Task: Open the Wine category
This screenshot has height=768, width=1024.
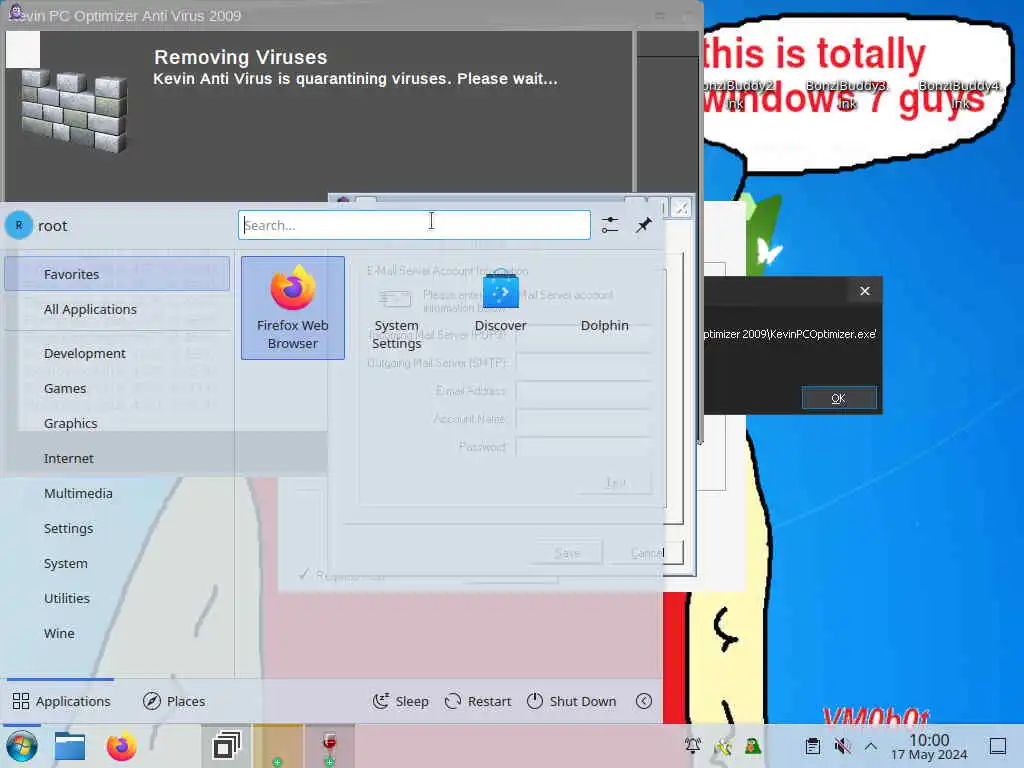Action: tap(117, 633)
